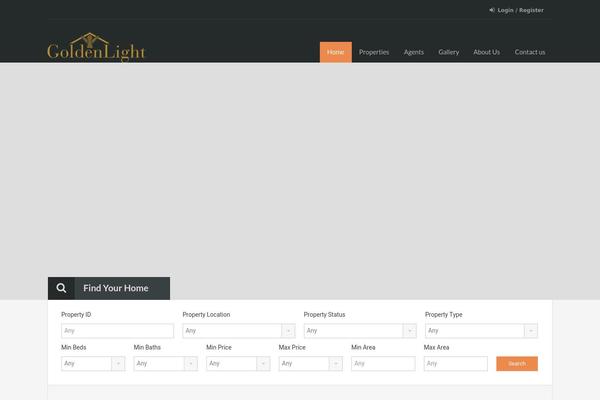Image resolution: width=600 pixels, height=400 pixels.
Task: Click the Max Price label
Action: point(292,348)
